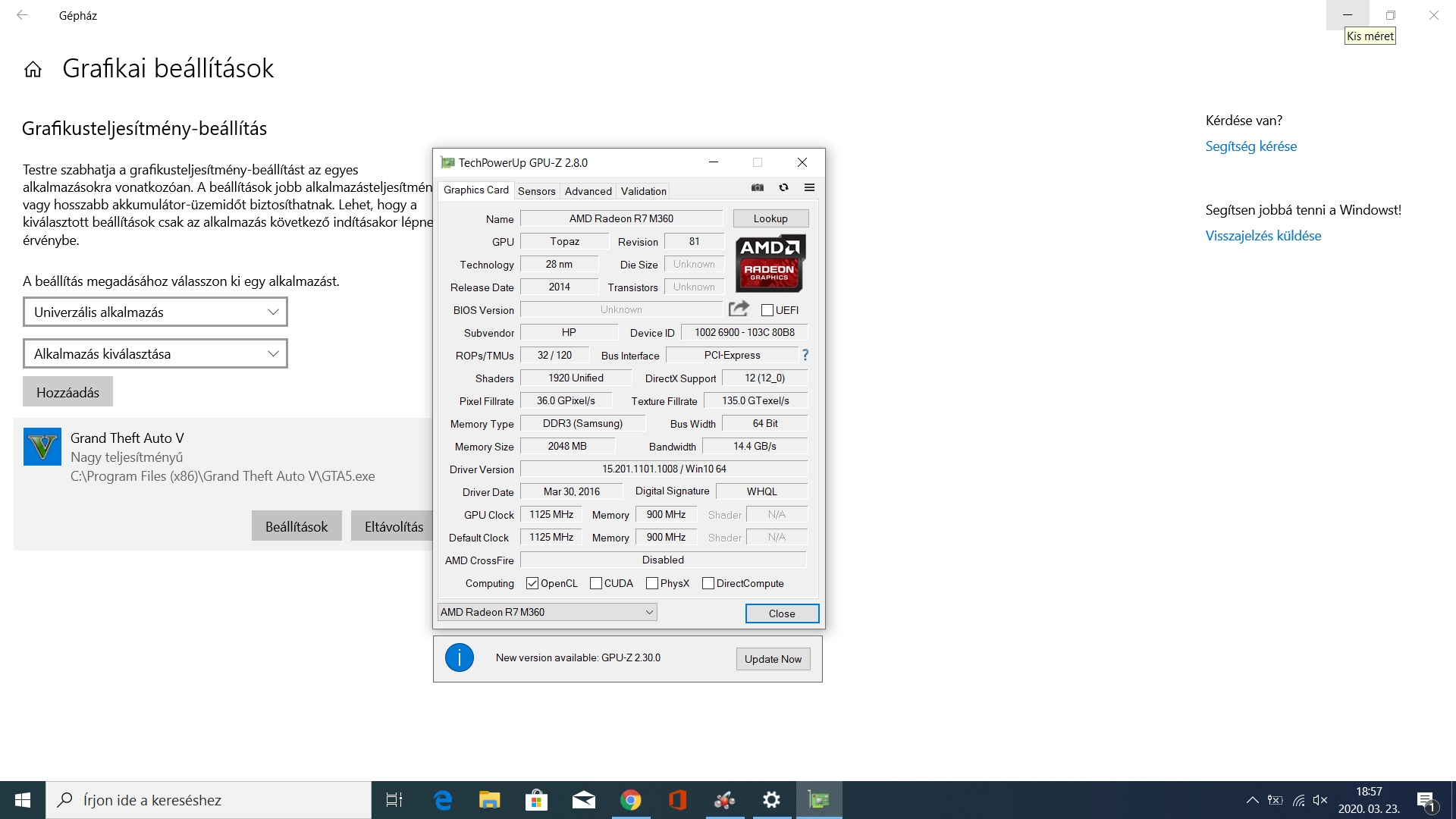Toggle the PhysX checkbox

[652, 583]
